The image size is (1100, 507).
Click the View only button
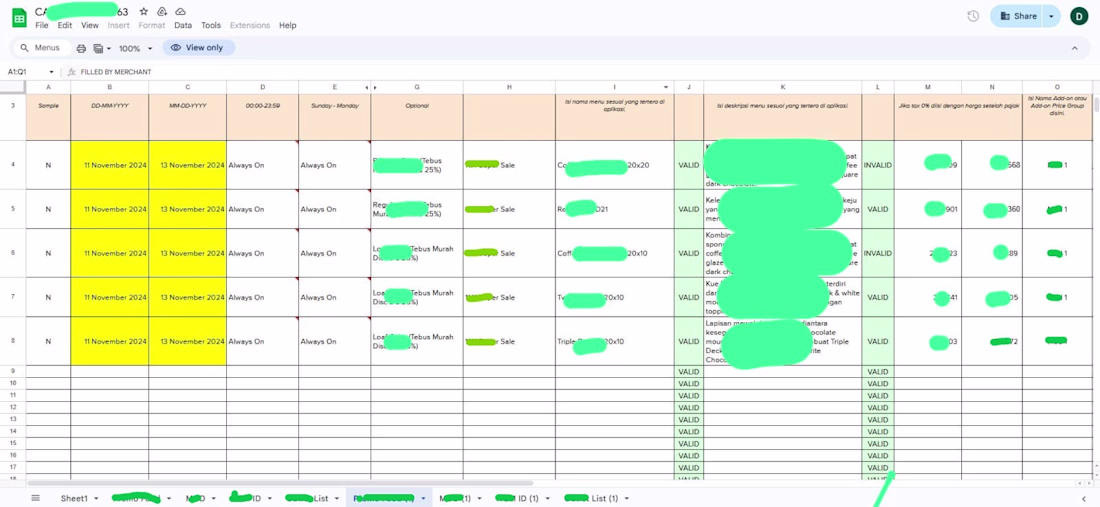coord(199,48)
